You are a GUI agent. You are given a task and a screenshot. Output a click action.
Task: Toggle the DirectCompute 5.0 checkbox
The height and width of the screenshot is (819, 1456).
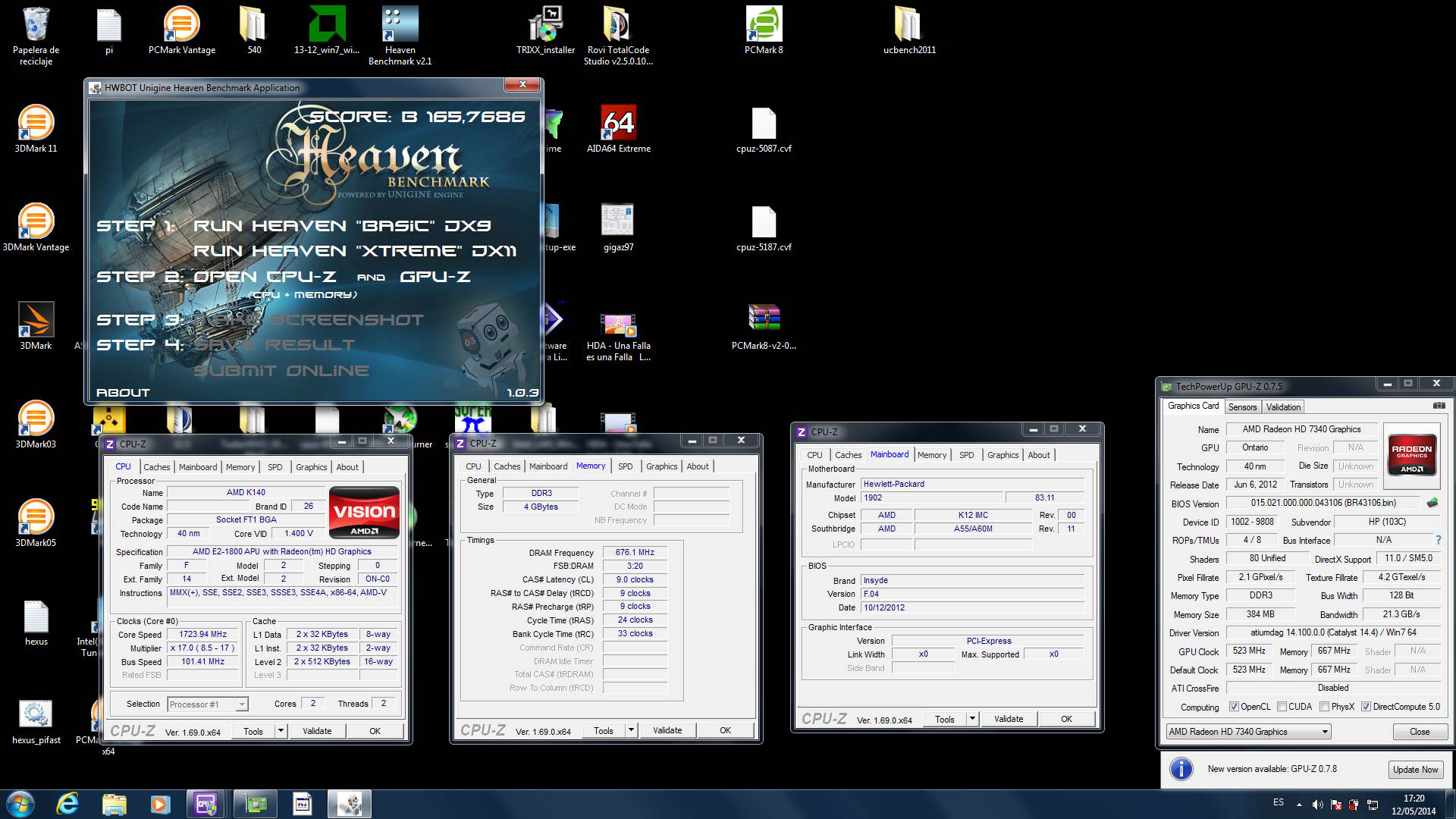[1366, 707]
